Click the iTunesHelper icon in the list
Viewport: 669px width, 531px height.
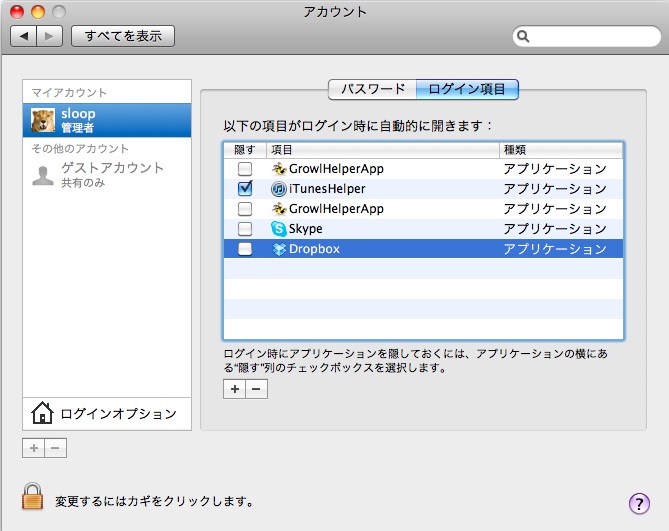coord(279,189)
